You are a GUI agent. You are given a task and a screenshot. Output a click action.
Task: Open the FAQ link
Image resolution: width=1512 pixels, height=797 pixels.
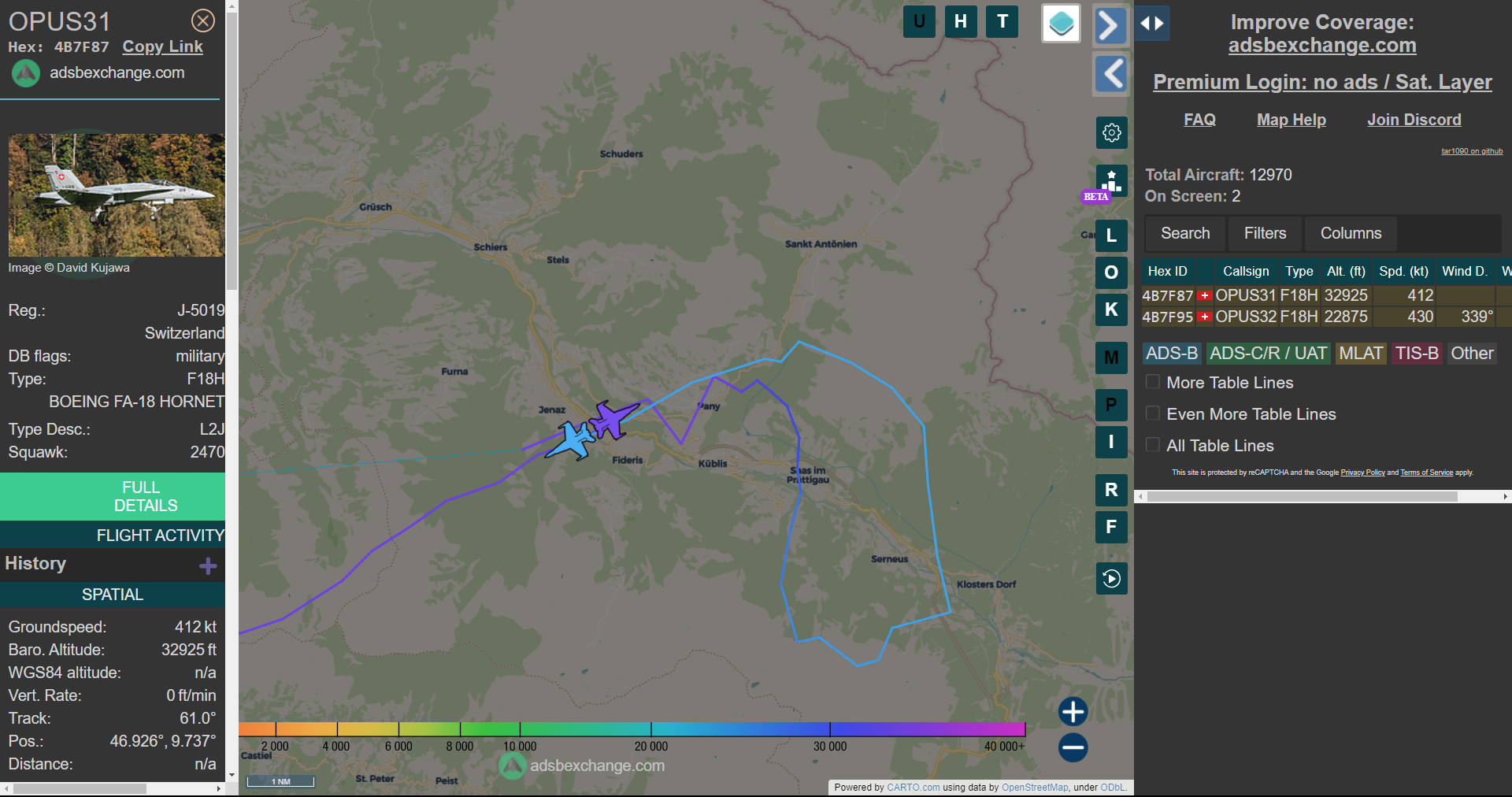(x=1199, y=120)
